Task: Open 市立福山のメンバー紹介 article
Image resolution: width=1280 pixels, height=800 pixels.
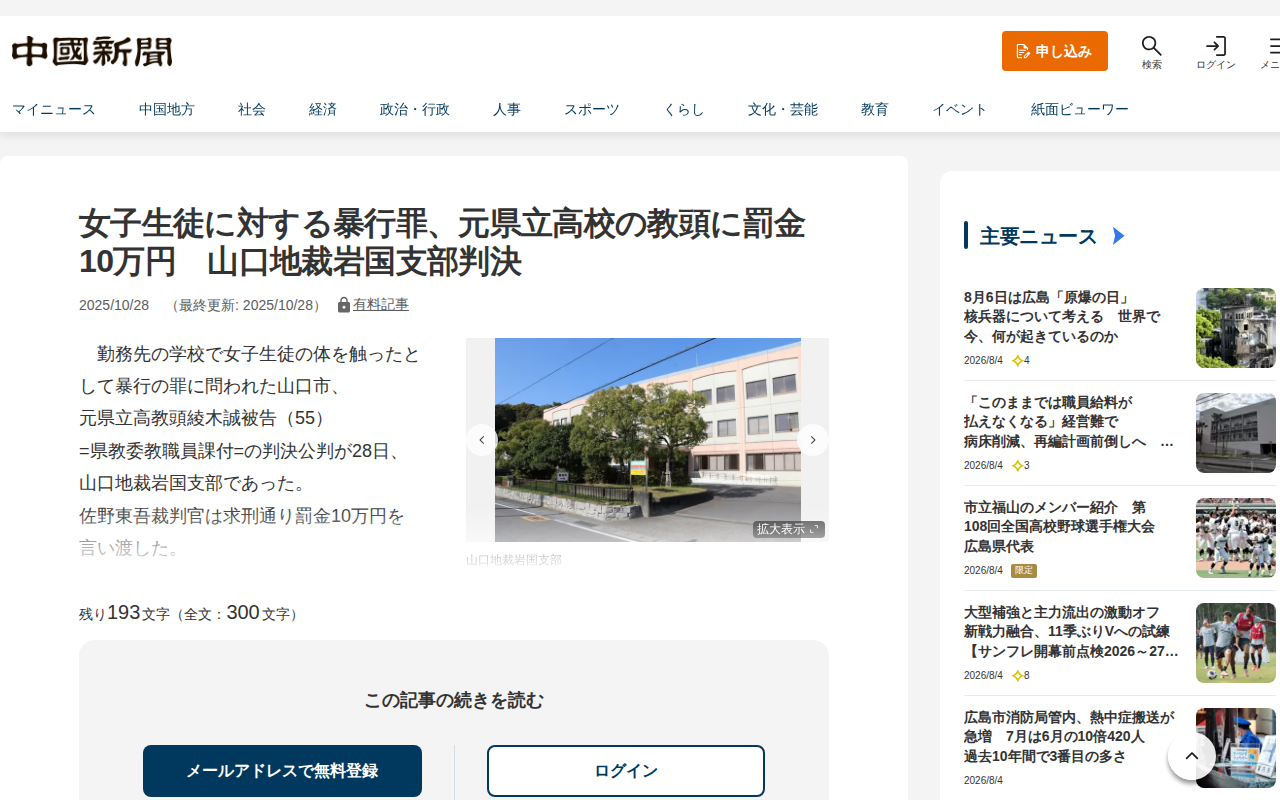Action: (x=1059, y=527)
